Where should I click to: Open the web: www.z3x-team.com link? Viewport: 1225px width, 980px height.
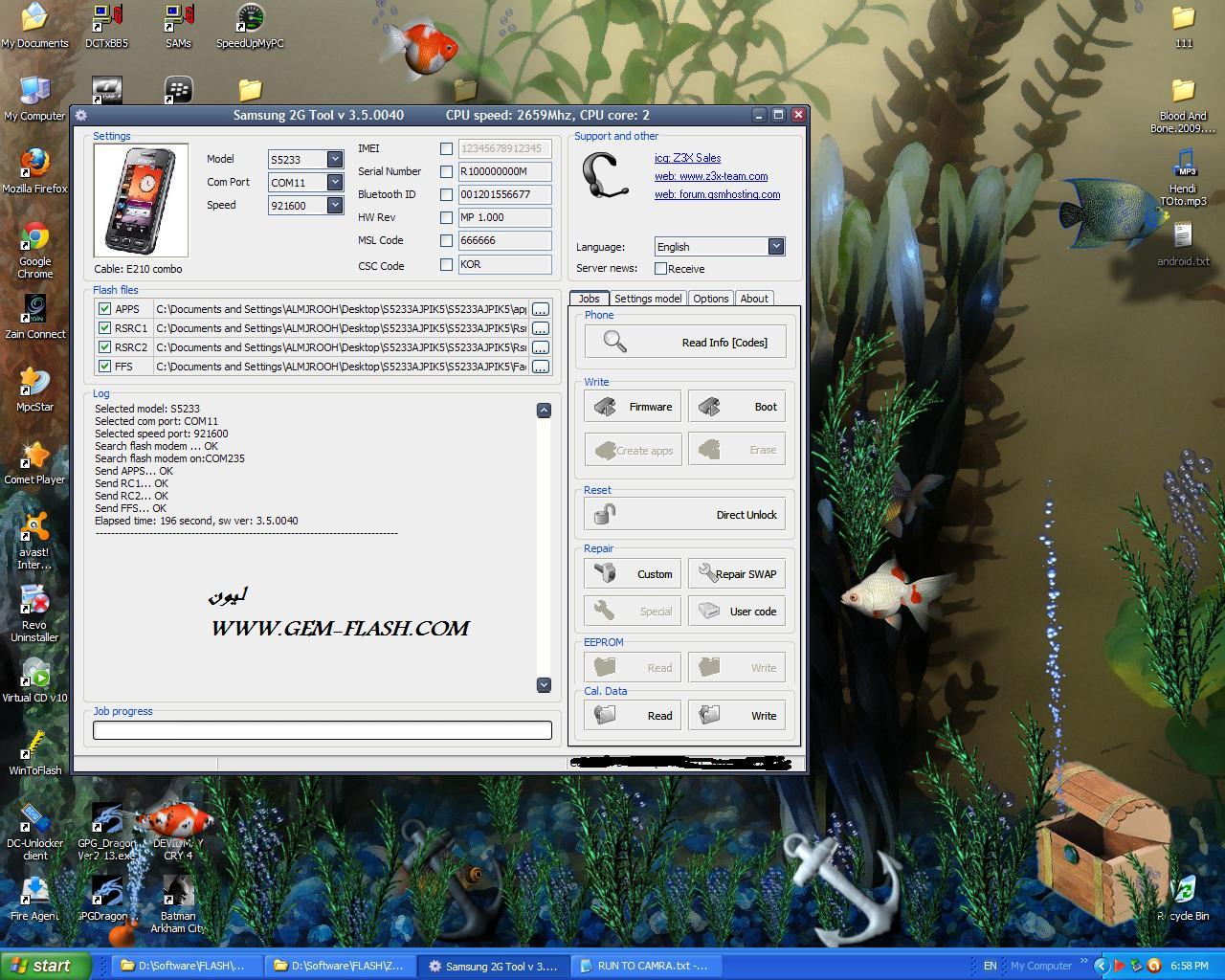pos(711,176)
